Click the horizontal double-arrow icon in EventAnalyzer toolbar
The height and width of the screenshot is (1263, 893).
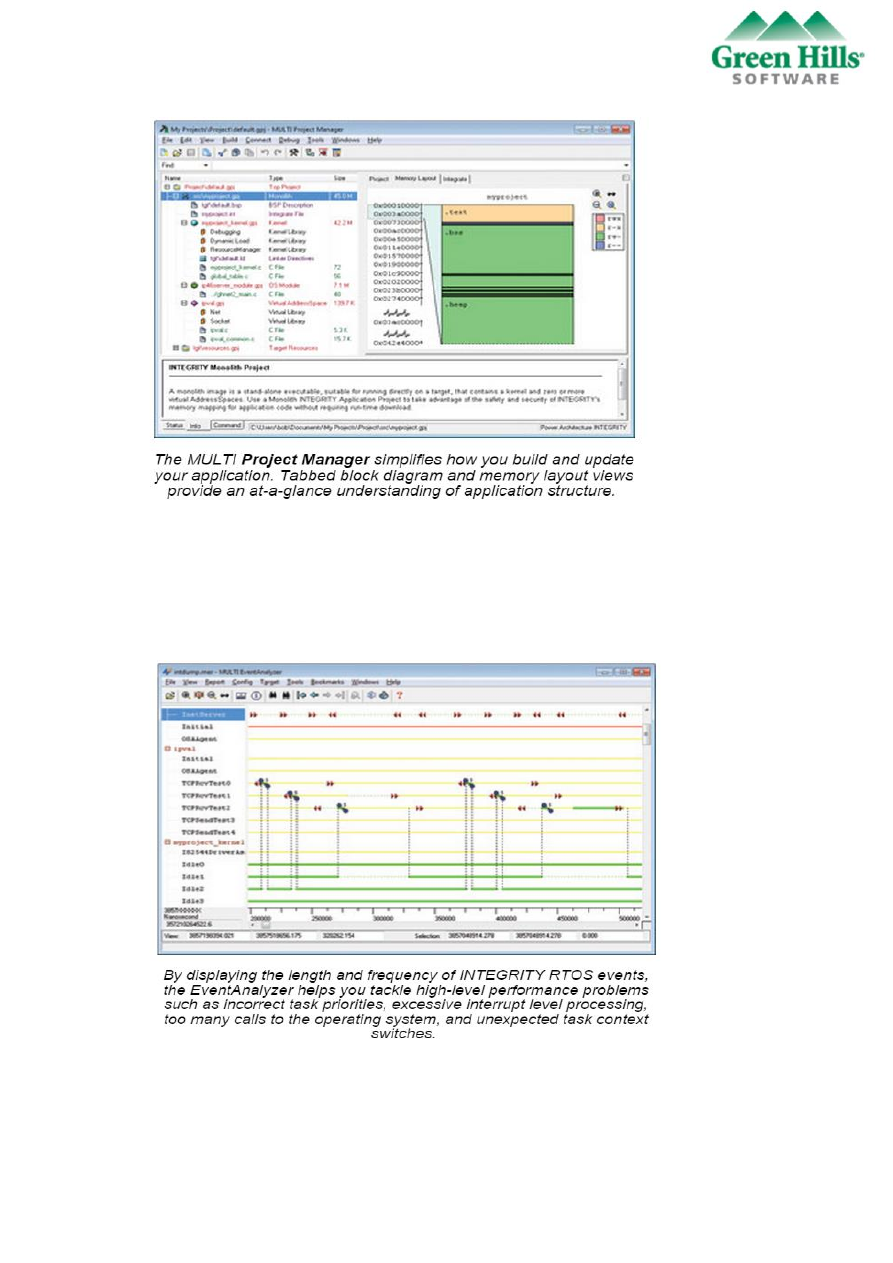(225, 694)
